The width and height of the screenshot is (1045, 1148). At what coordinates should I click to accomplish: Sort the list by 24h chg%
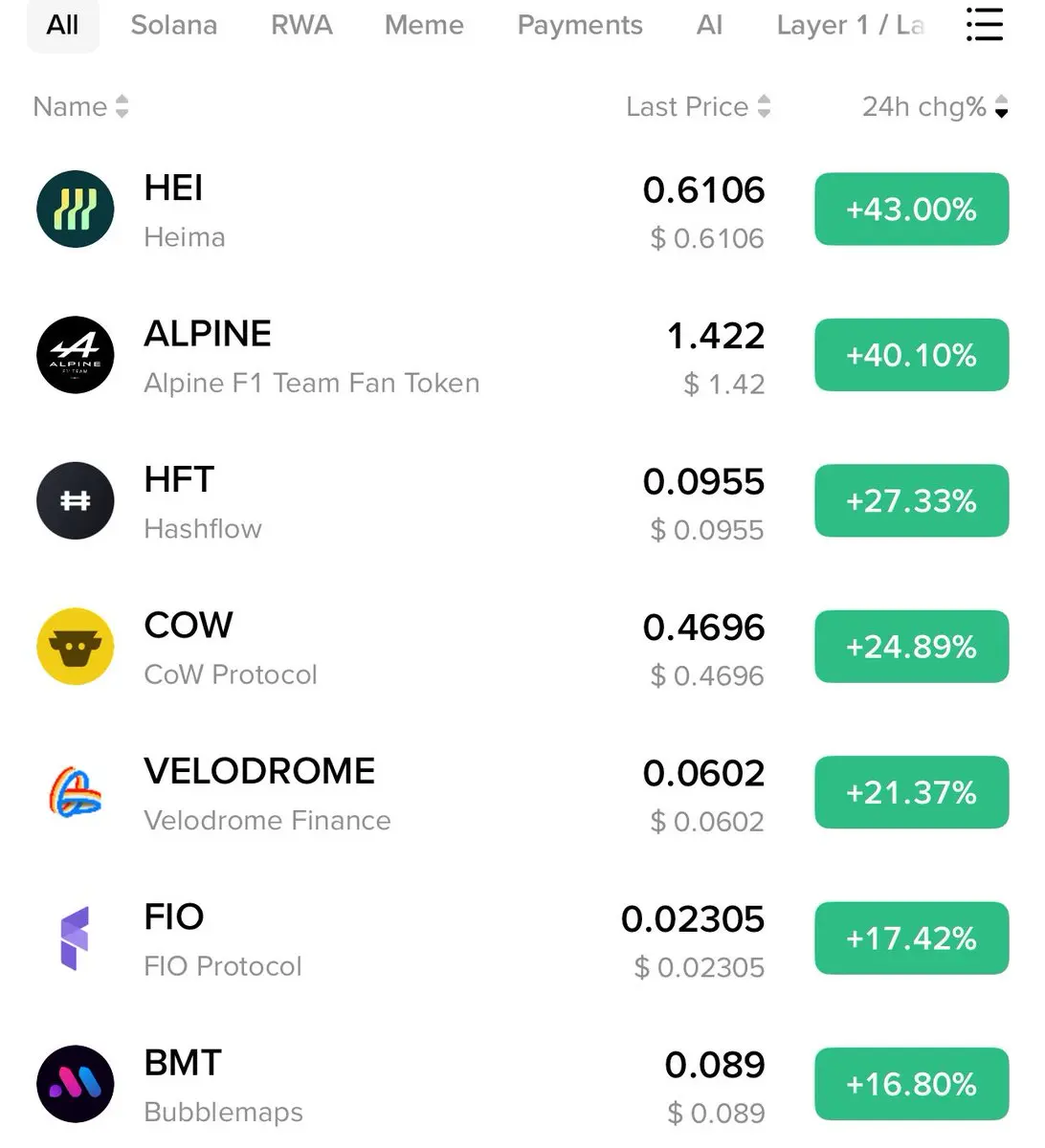pyautogui.click(x=935, y=106)
